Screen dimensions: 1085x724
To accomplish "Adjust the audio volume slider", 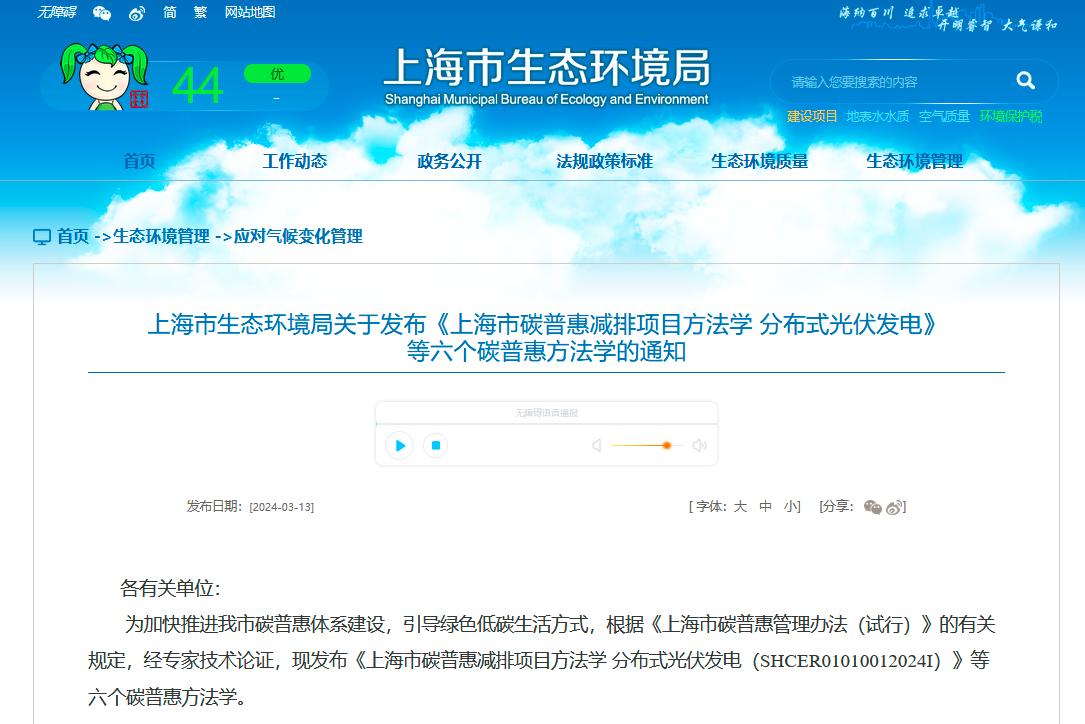I will click(647, 445).
